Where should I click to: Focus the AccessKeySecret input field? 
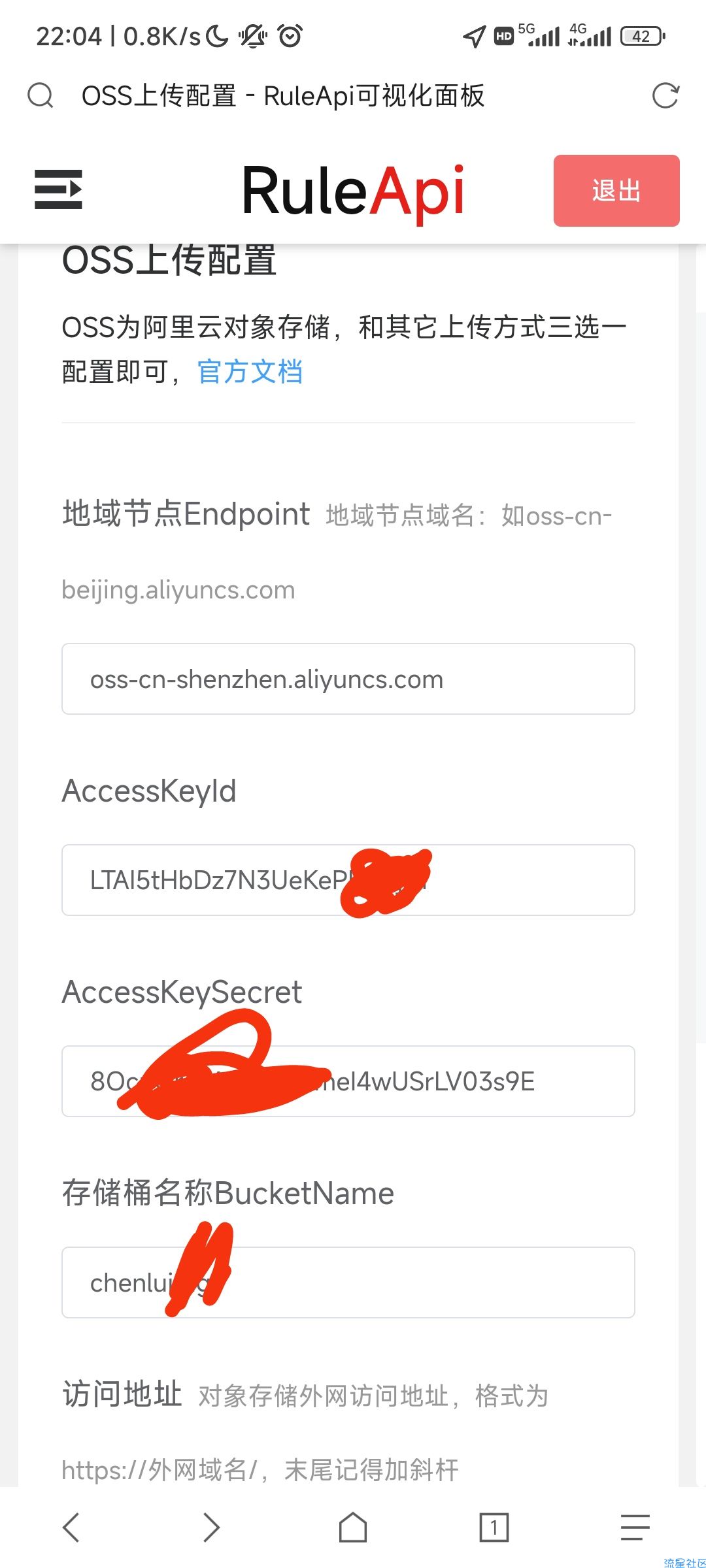point(348,1081)
